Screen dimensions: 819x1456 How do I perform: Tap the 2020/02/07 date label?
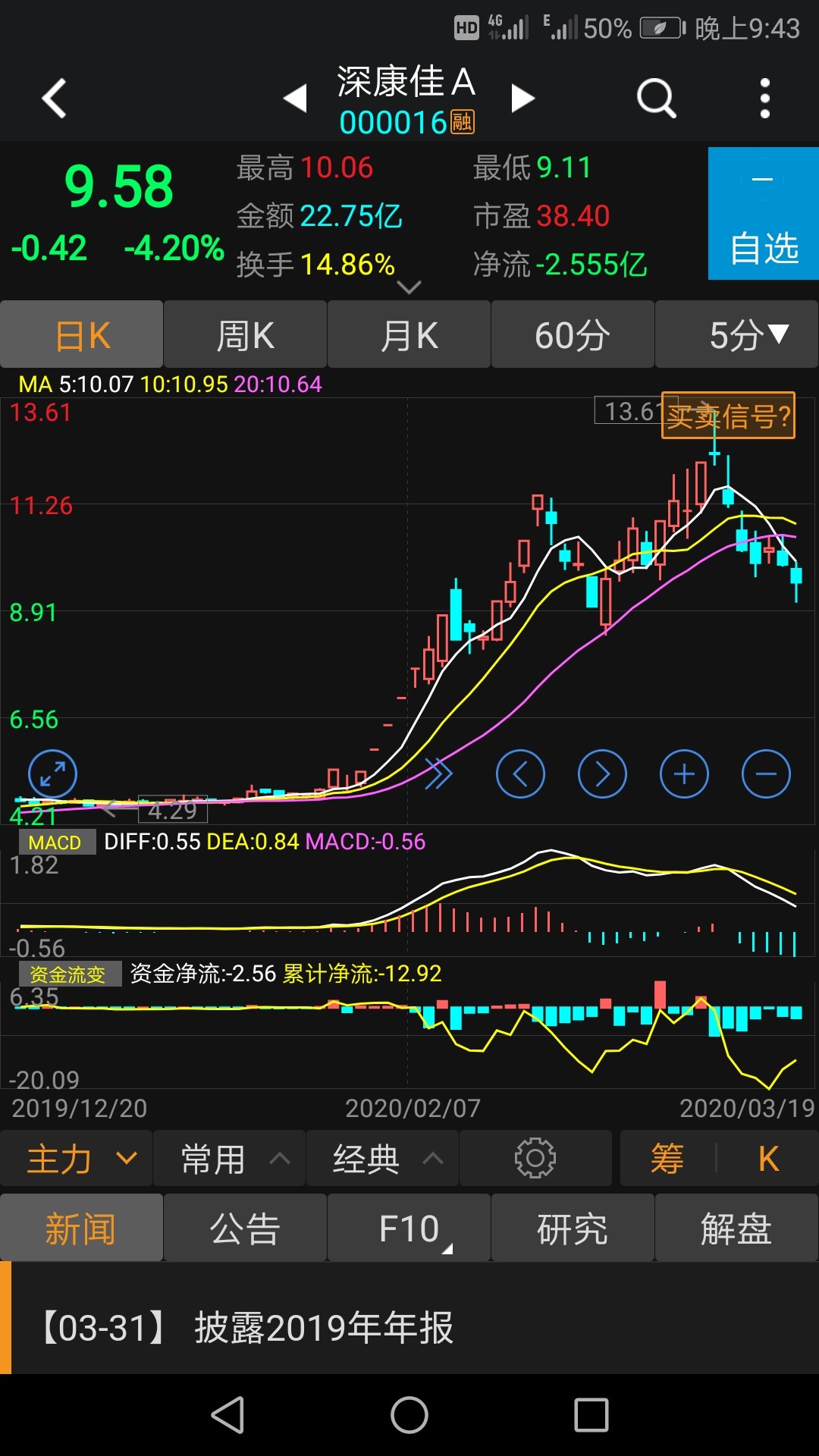[413, 1109]
